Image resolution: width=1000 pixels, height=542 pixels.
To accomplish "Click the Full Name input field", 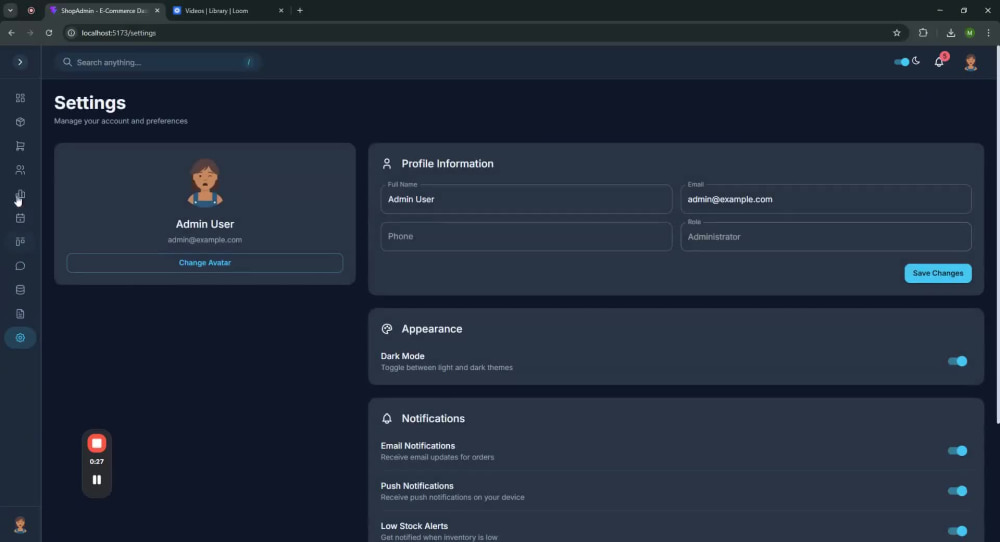I will click(x=526, y=199).
